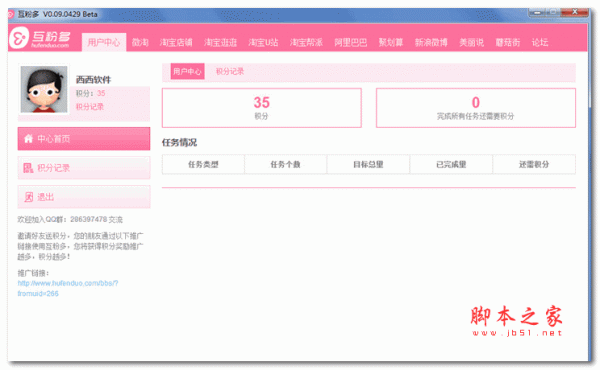
Task: Click the username 西西软件
Action: (93, 80)
